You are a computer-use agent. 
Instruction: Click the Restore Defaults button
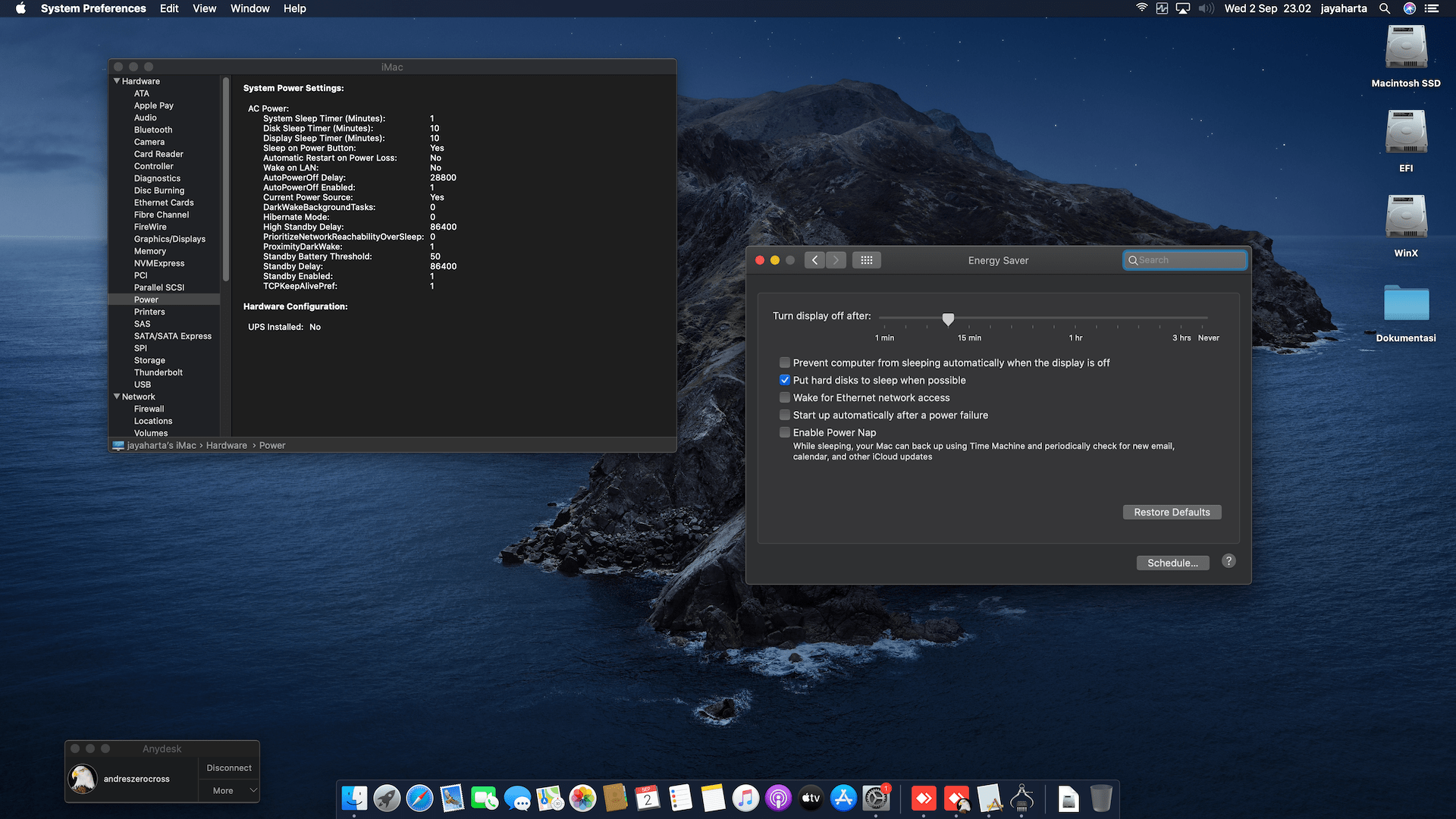tap(1172, 512)
